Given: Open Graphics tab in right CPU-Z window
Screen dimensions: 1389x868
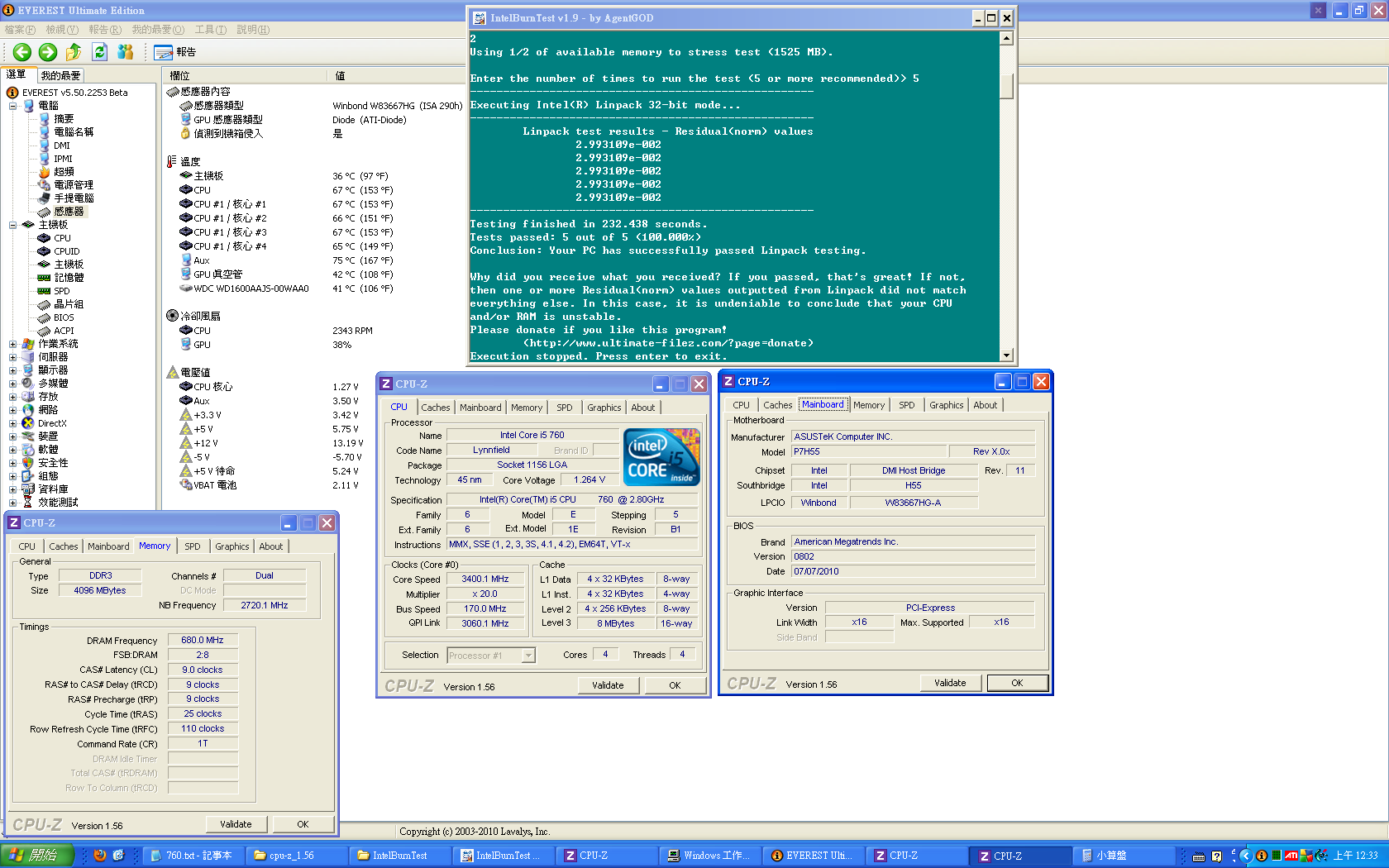Looking at the screenshot, I should (947, 405).
